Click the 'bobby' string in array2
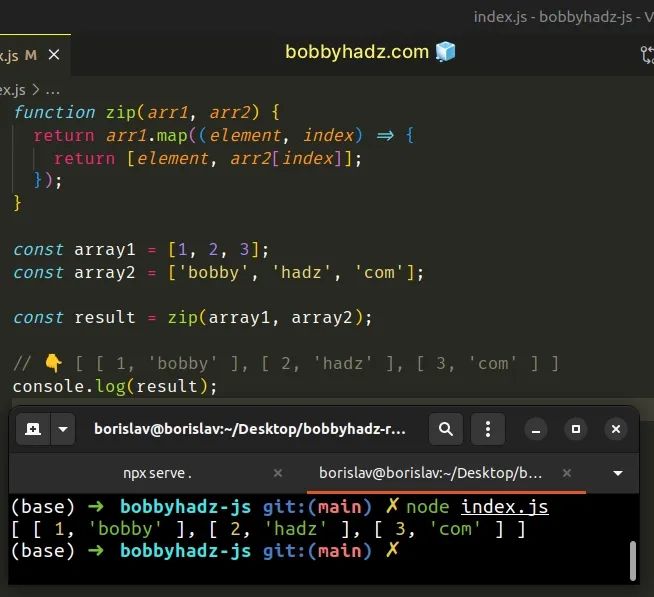This screenshot has width=654, height=597. tap(213, 273)
